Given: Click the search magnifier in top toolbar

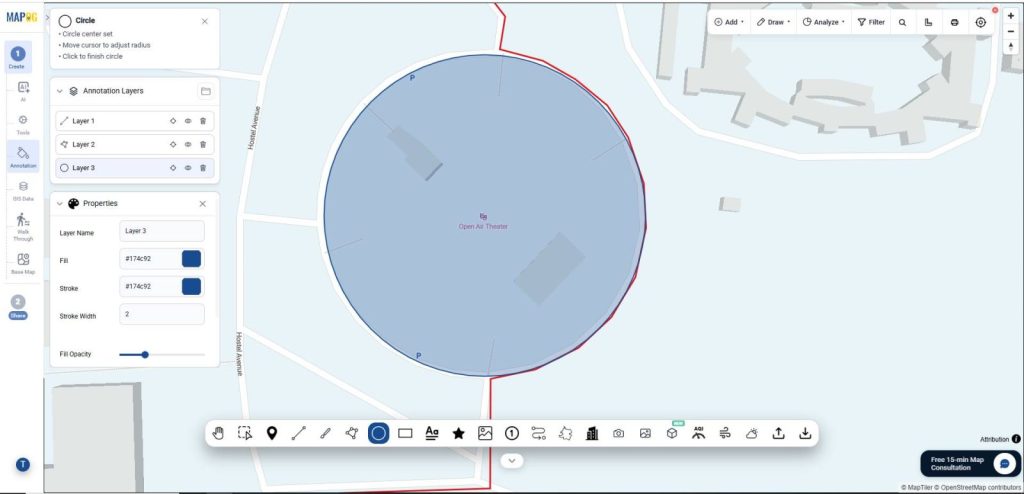Looking at the screenshot, I should 903,22.
